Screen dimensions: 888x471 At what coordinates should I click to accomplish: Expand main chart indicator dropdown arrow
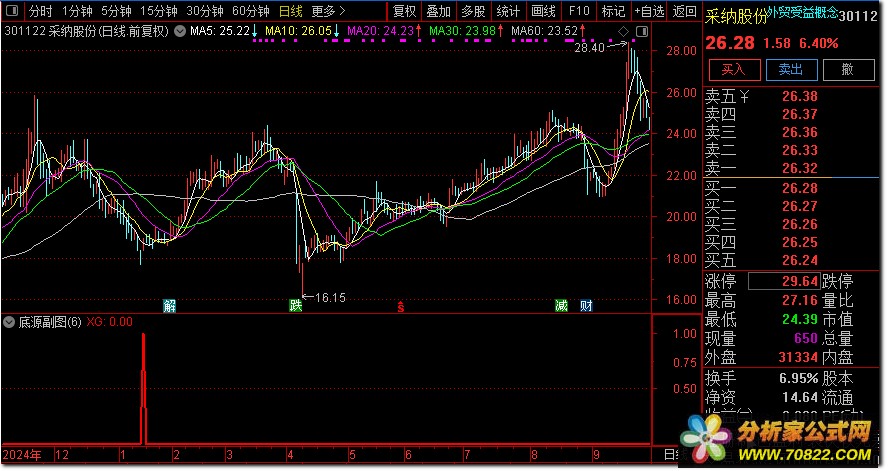pos(180,31)
